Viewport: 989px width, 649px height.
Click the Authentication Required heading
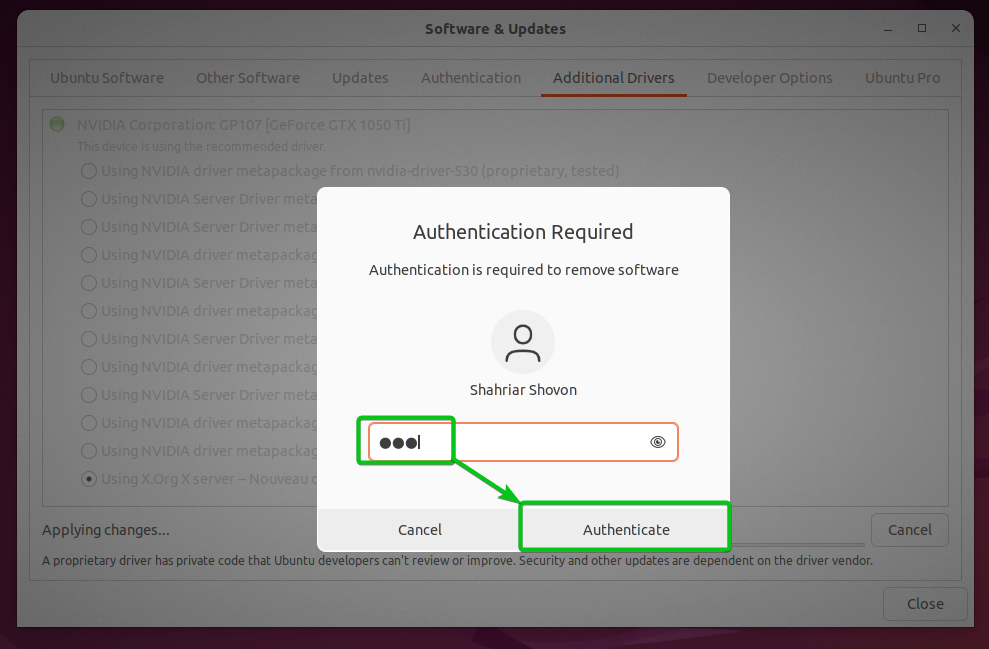523,232
